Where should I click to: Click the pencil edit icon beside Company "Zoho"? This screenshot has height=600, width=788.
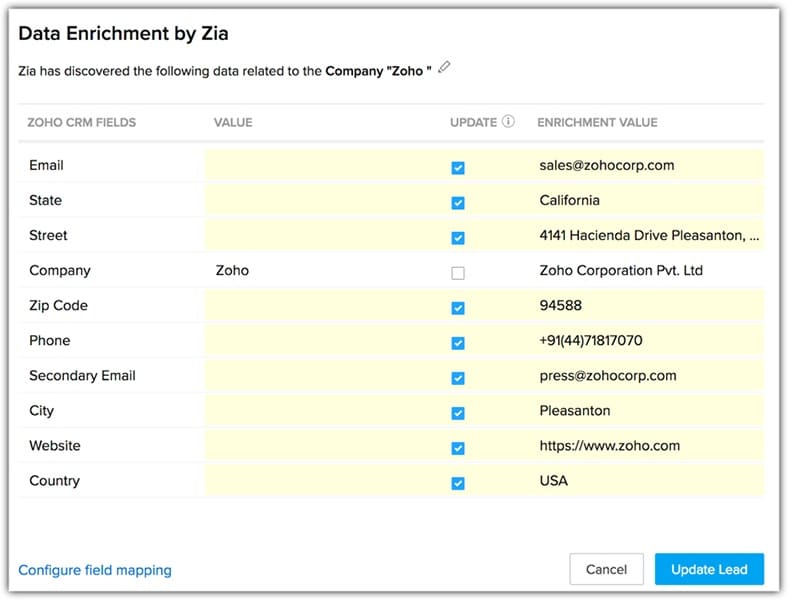click(444, 67)
